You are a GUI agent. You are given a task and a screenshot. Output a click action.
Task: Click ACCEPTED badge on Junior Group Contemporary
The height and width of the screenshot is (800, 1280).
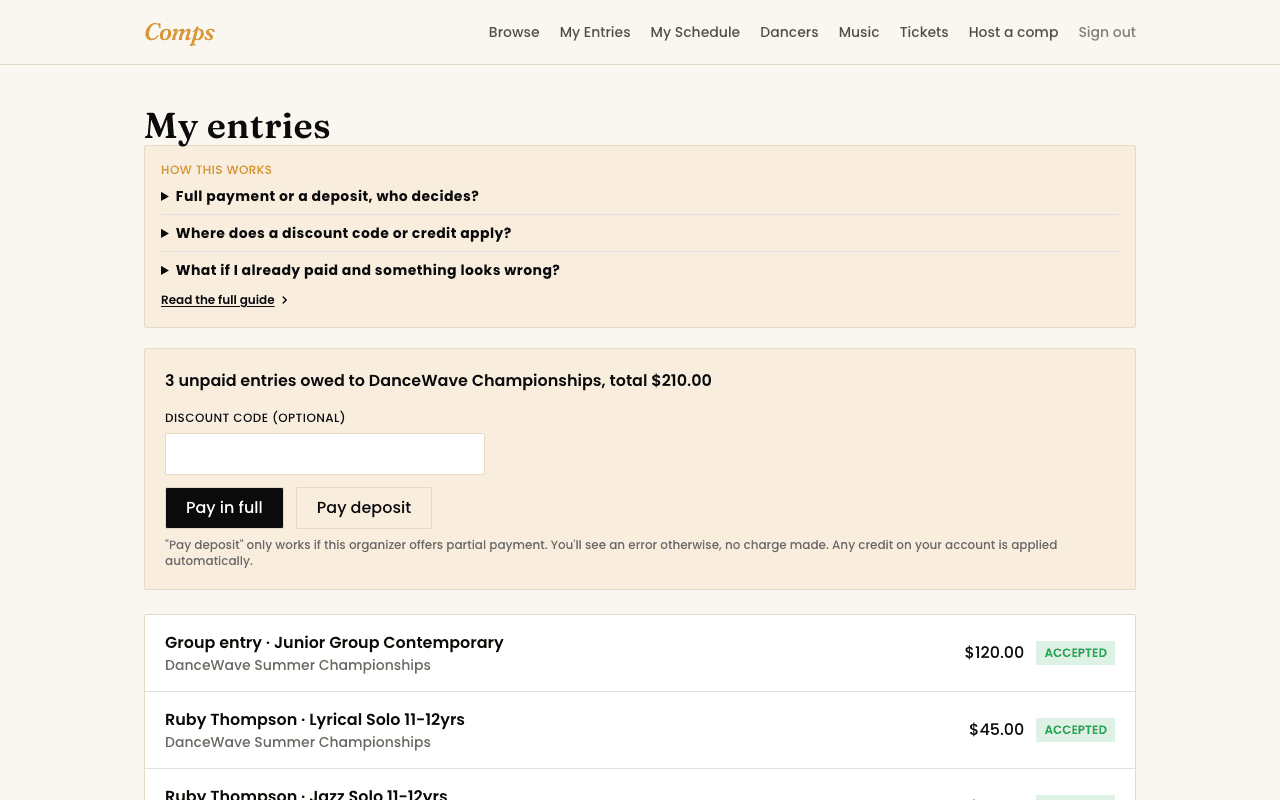[1075, 653]
